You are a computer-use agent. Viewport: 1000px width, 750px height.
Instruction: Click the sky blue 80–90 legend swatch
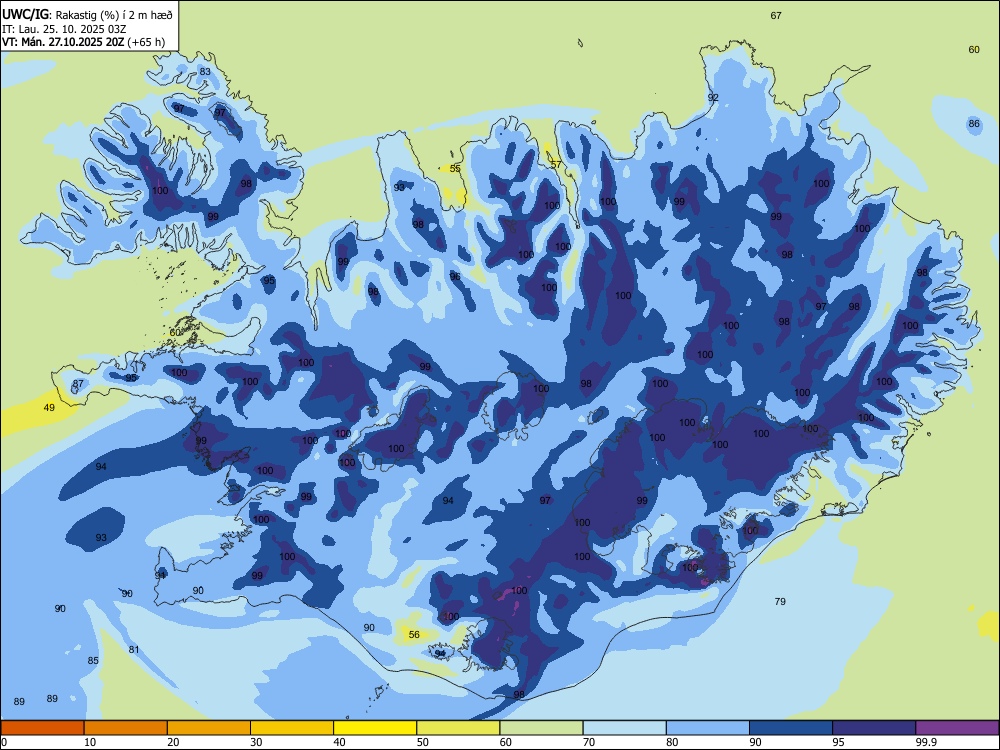tap(708, 728)
